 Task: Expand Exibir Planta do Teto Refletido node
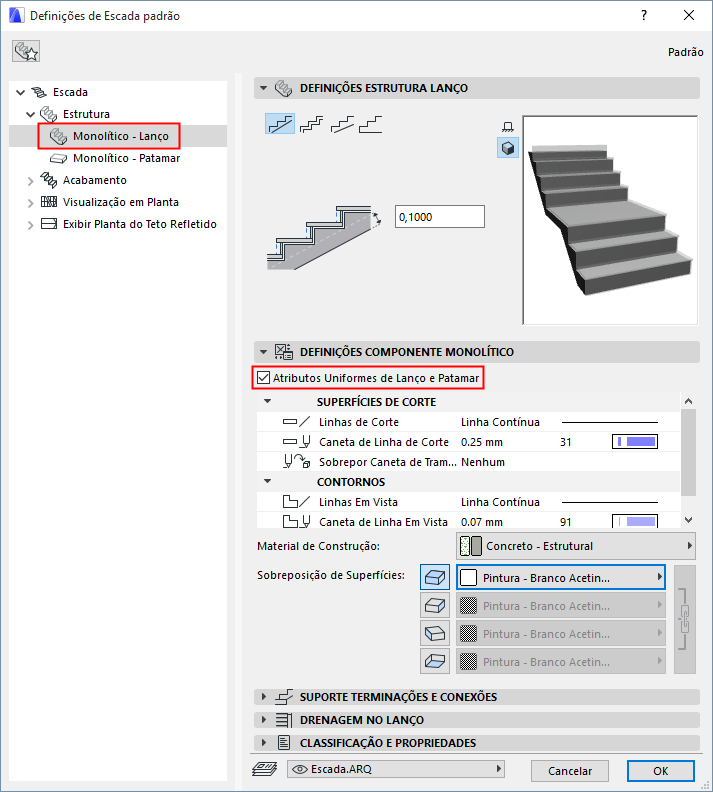(x=30, y=225)
